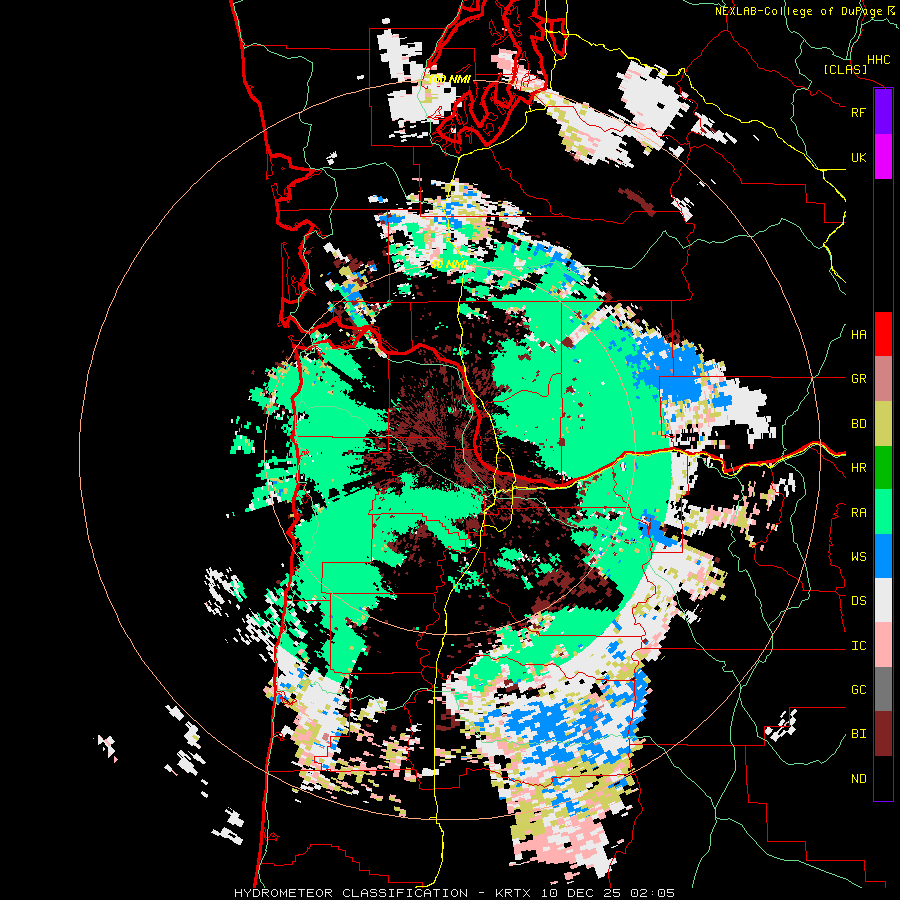Click the [CLAS] unit label
The image size is (900, 900).
click(845, 70)
